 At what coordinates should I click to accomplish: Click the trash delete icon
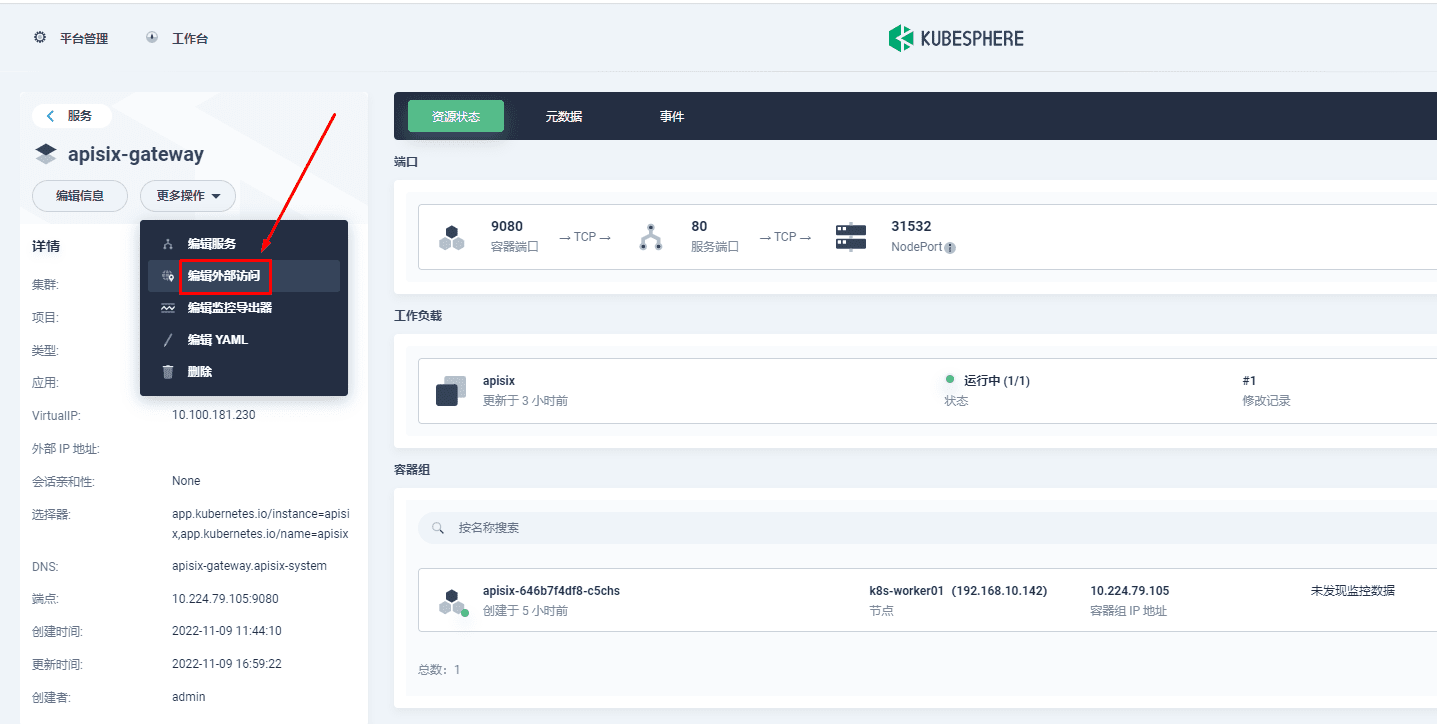168,372
